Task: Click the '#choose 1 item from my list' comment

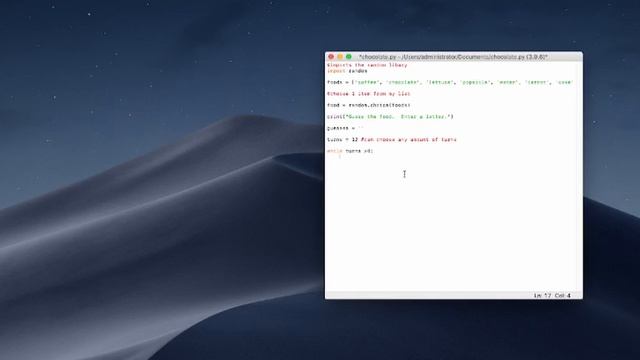Action: point(369,93)
